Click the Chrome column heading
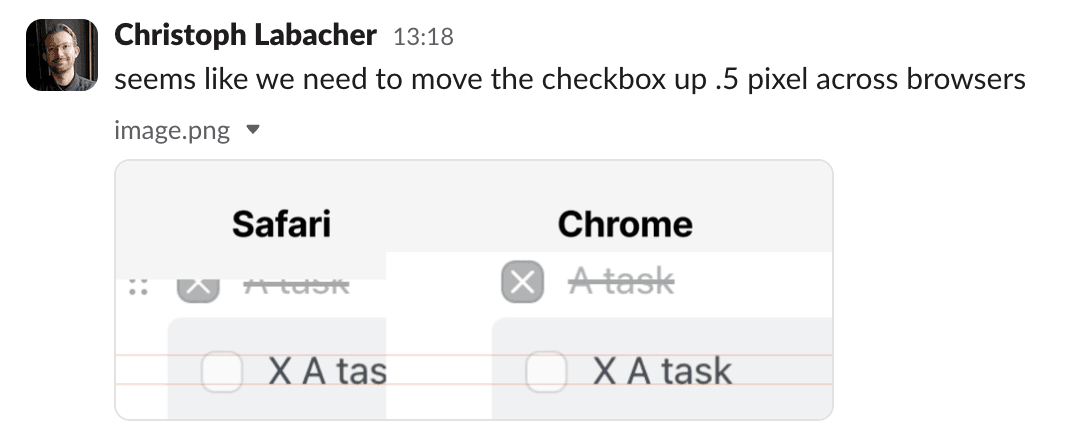 625,224
